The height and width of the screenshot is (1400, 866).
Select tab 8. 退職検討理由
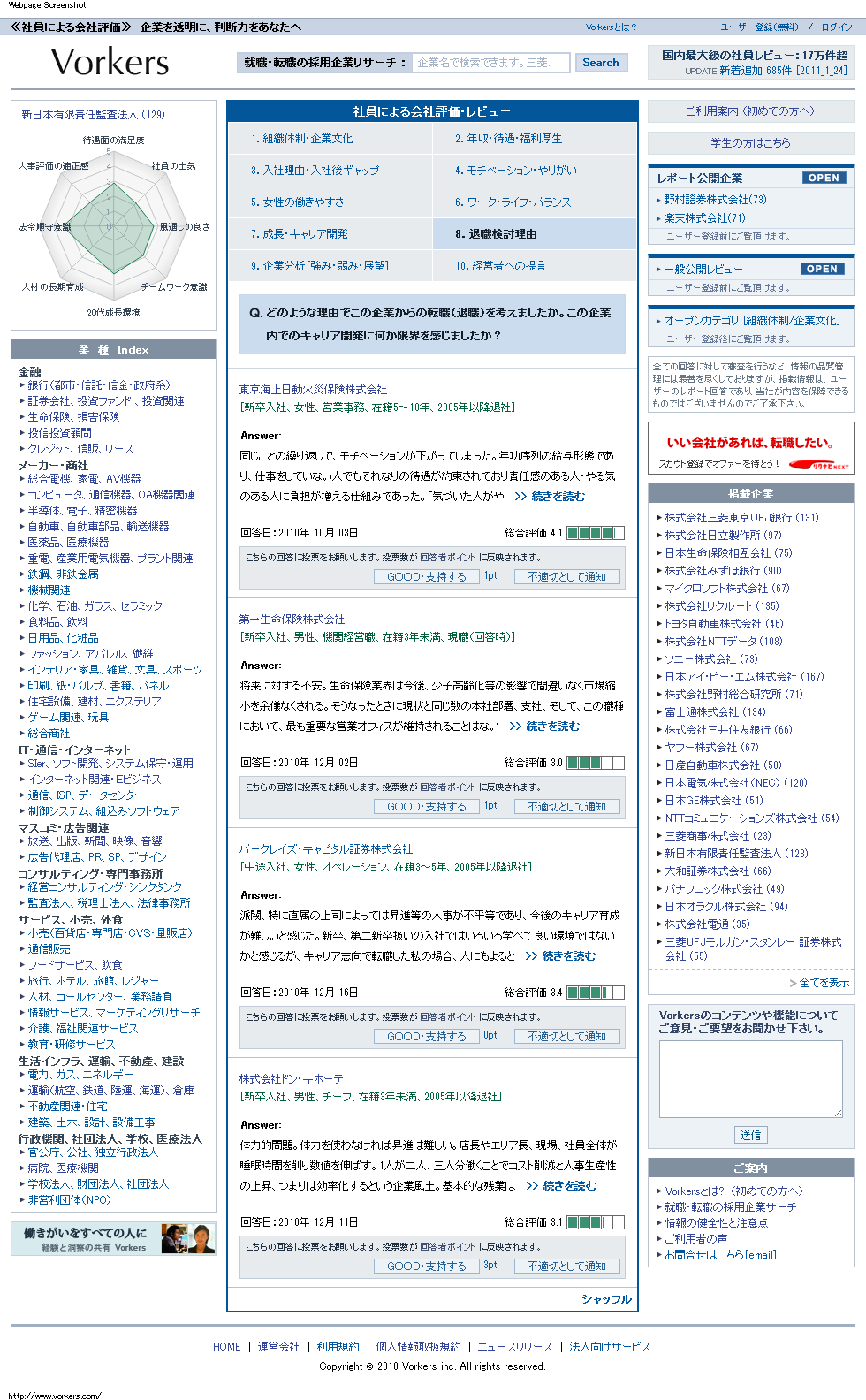click(x=535, y=234)
